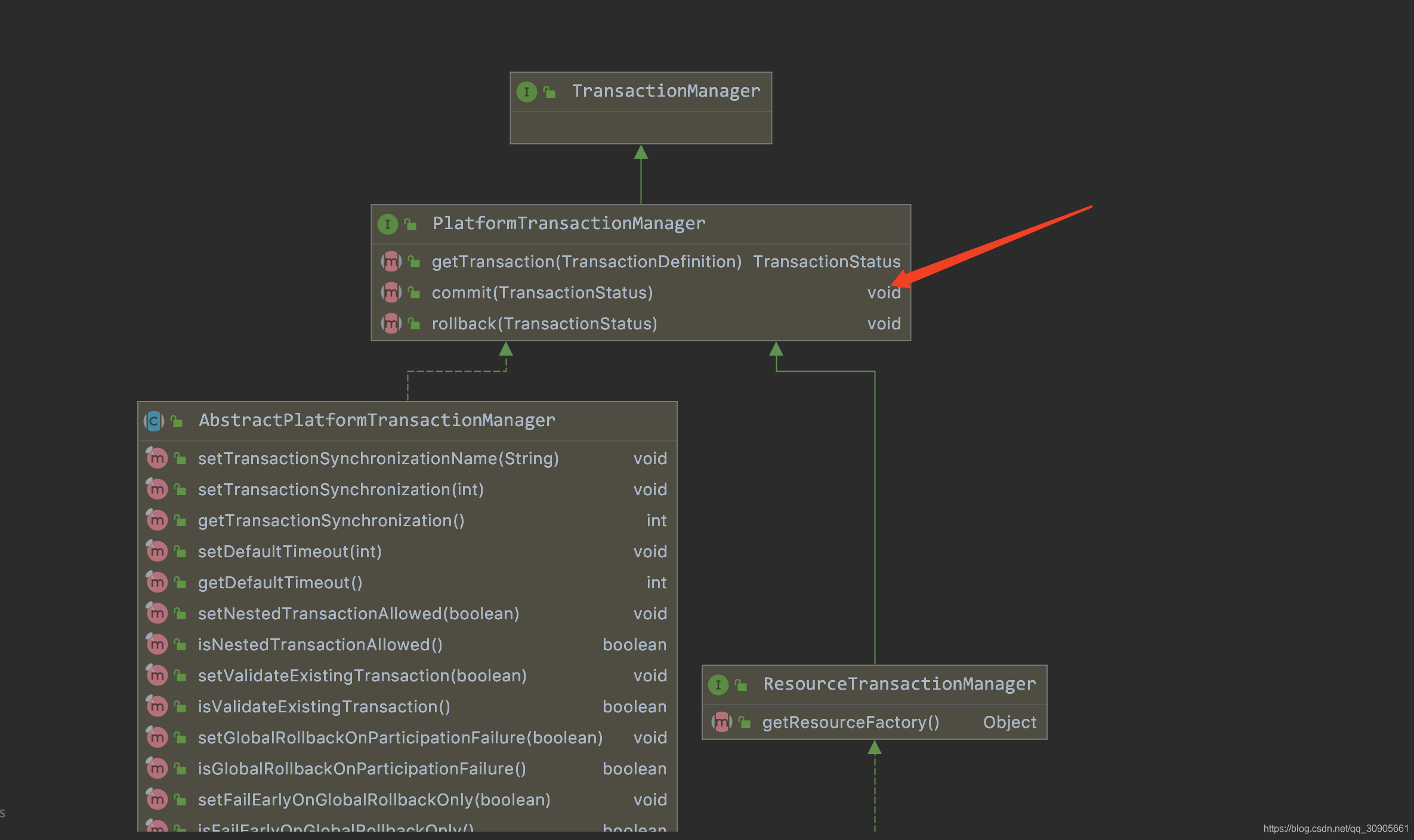The width and height of the screenshot is (1414, 840).
Task: Click the interface icon beside ResourceTransactionManager
Action: 719,684
